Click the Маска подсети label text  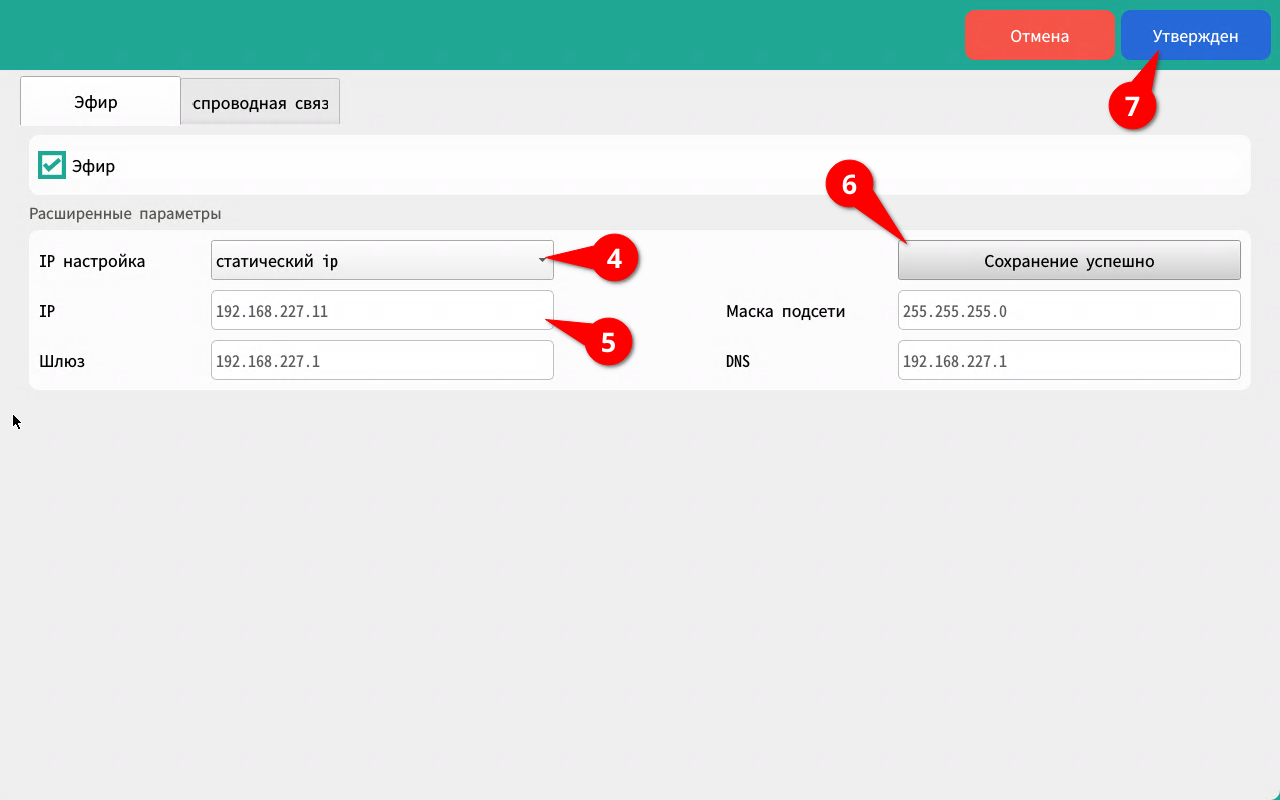pyautogui.click(x=785, y=311)
